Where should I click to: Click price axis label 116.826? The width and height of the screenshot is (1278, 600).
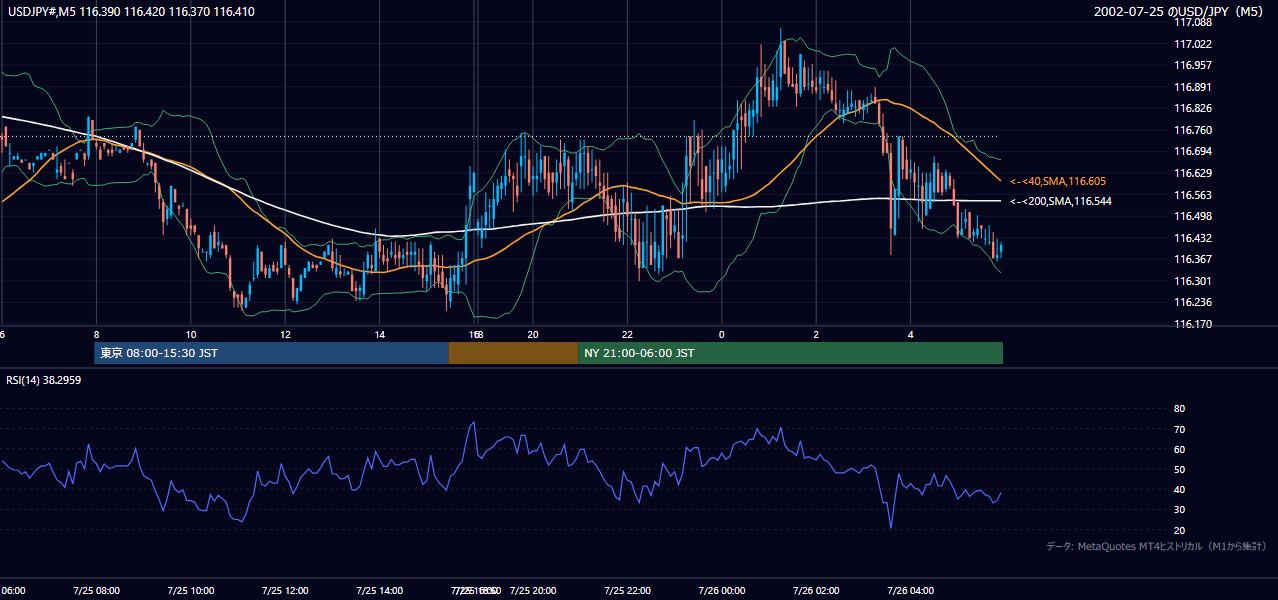point(1192,108)
